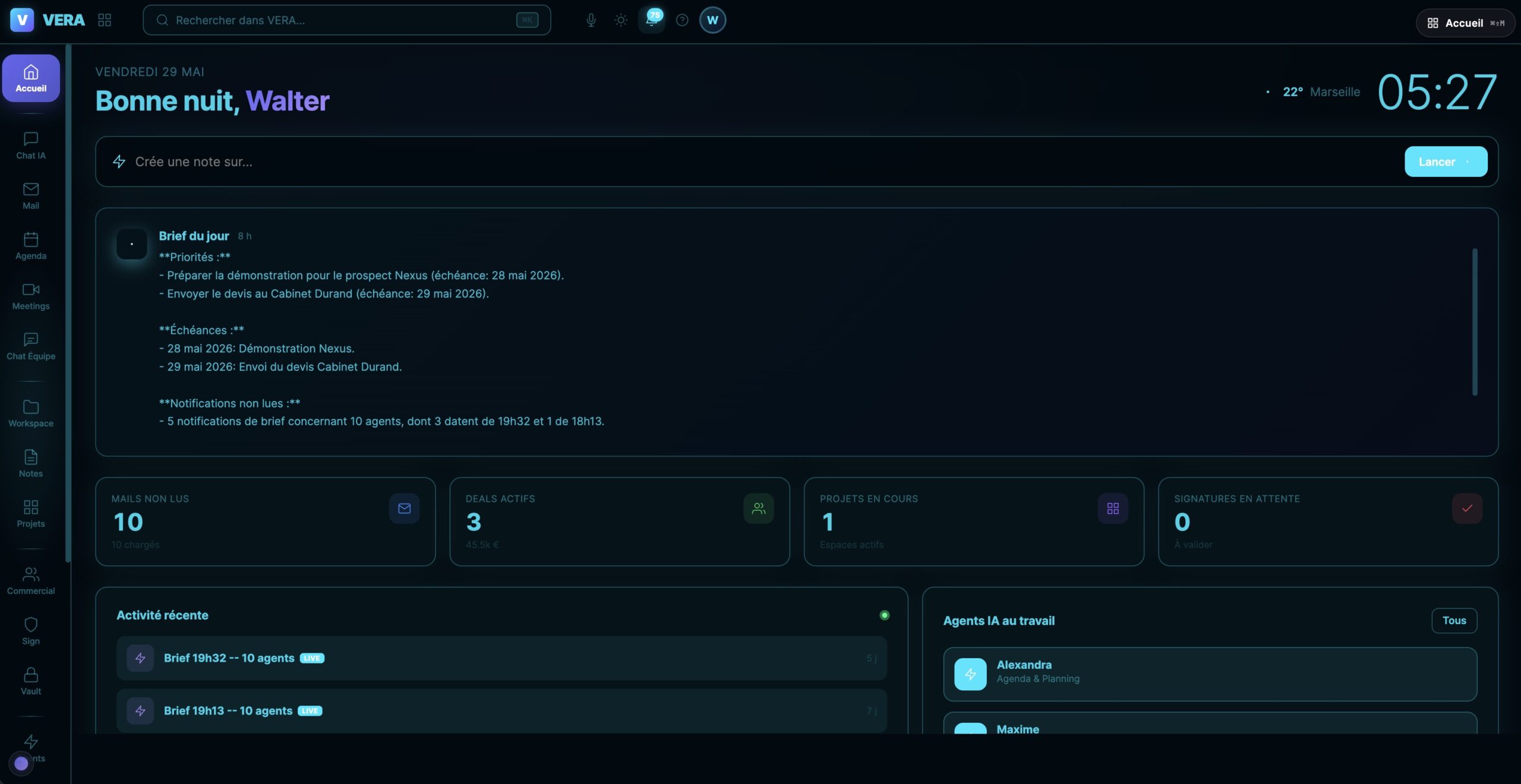1521x784 pixels.
Task: Open Agenda in sidebar
Action: point(31,246)
